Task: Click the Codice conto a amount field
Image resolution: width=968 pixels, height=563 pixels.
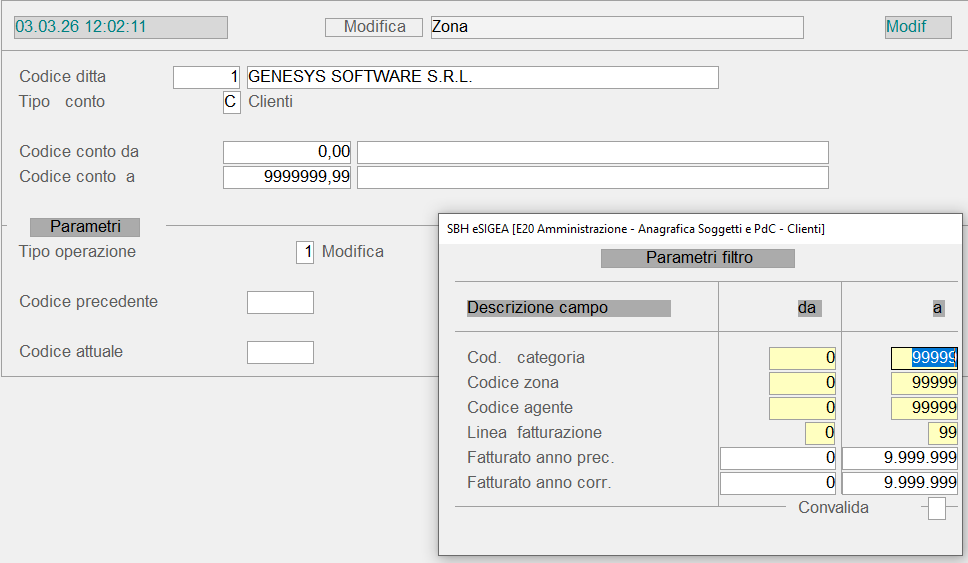Action: [x=287, y=177]
